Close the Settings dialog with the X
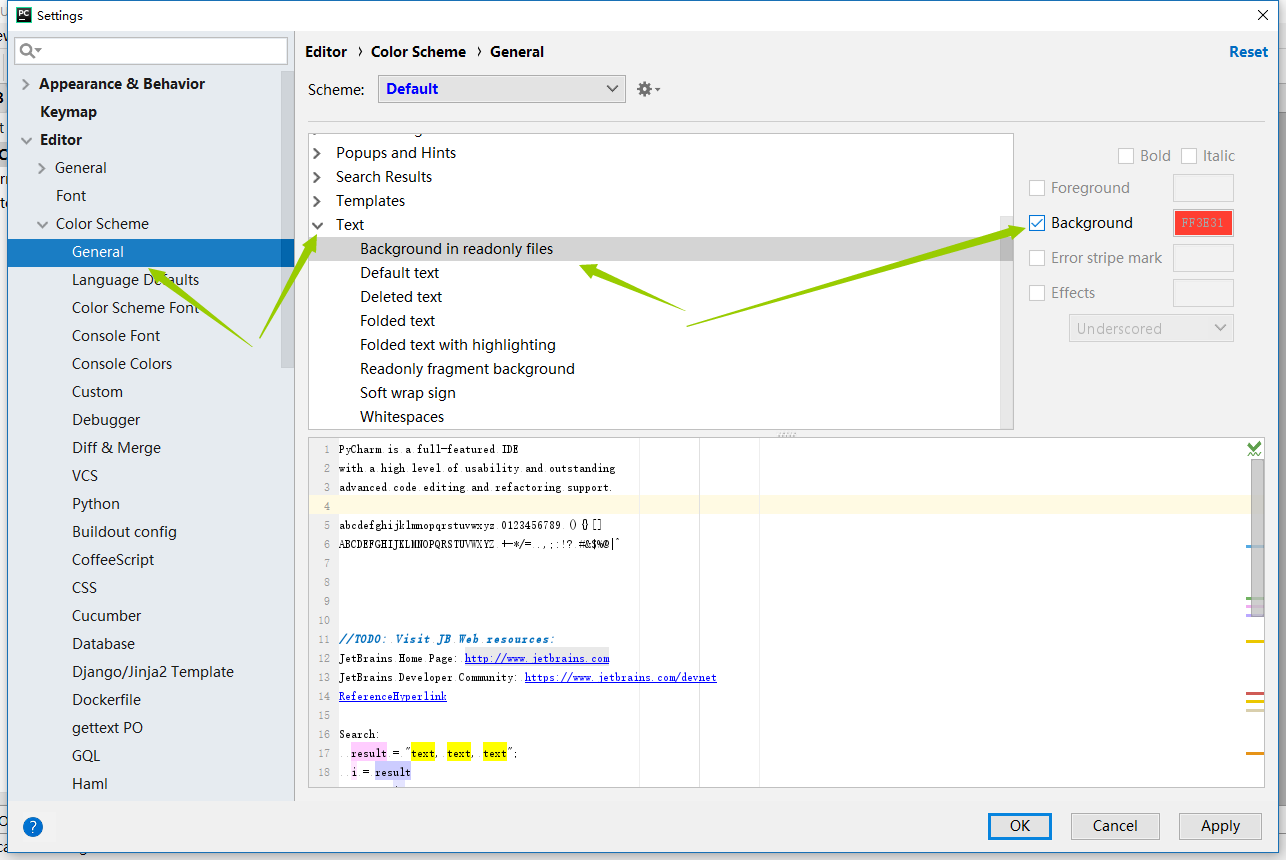1286x860 pixels. (x=1262, y=15)
